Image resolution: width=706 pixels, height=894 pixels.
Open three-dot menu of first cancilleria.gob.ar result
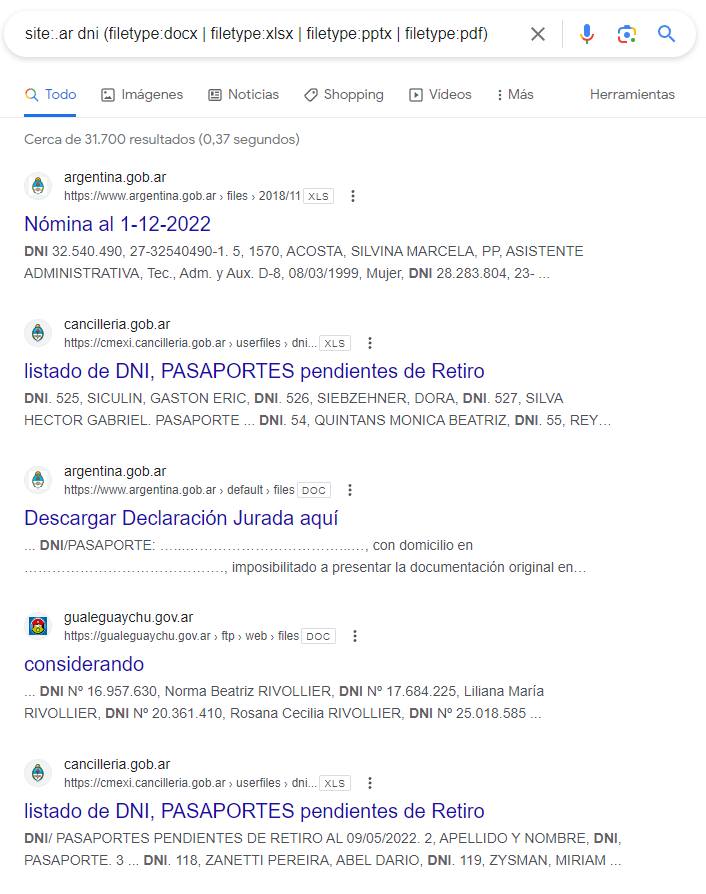point(370,343)
